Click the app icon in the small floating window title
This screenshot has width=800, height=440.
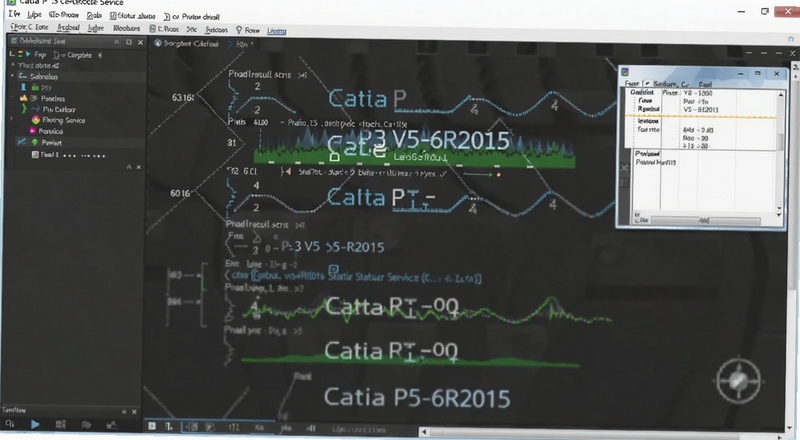[625, 73]
